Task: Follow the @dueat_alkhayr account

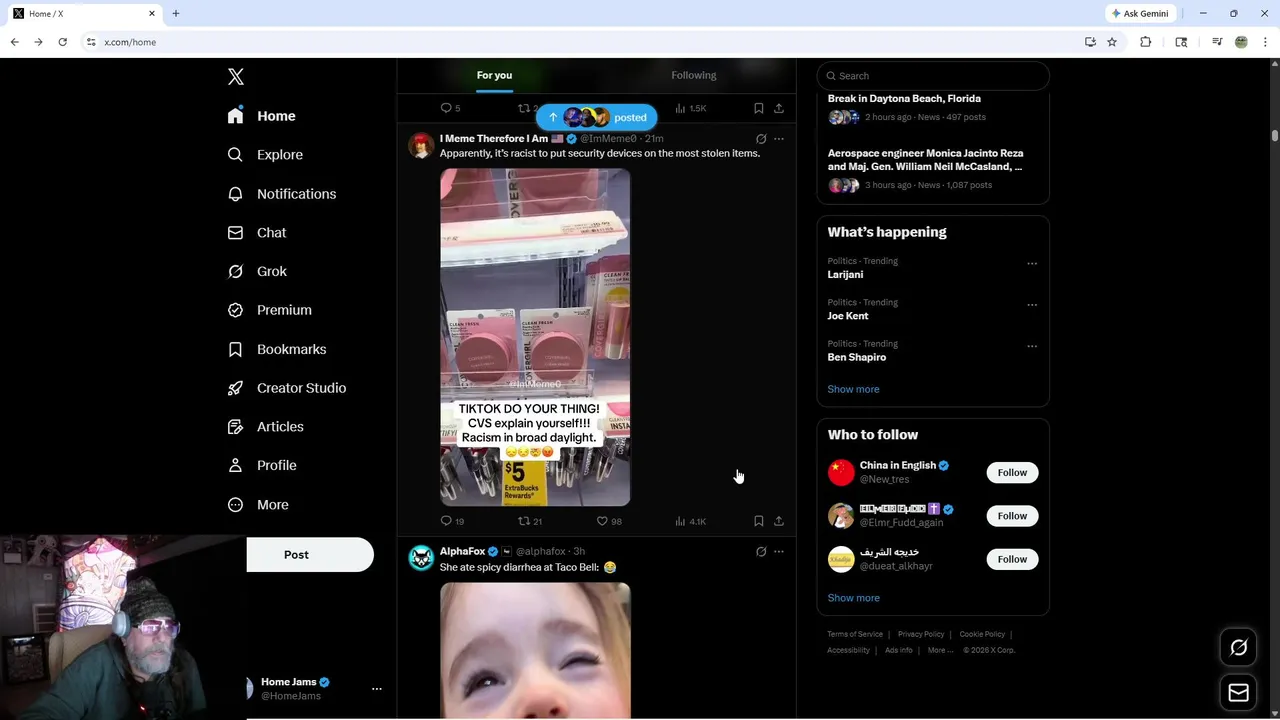Action: [1012, 559]
